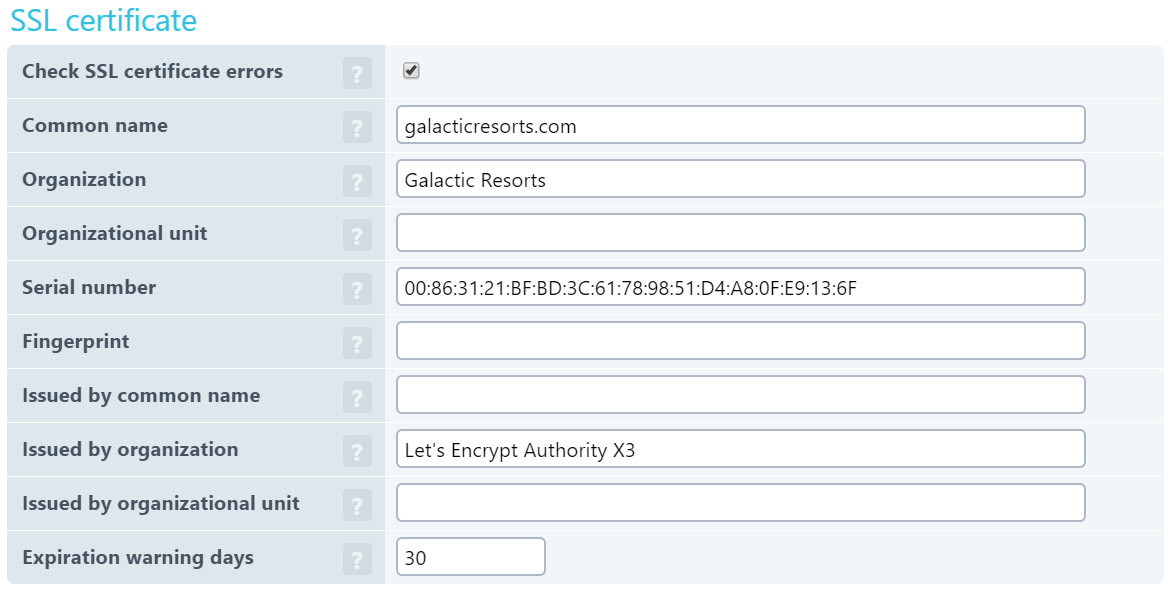Click the Serial number help icon
The height and width of the screenshot is (591, 1170).
point(357,289)
